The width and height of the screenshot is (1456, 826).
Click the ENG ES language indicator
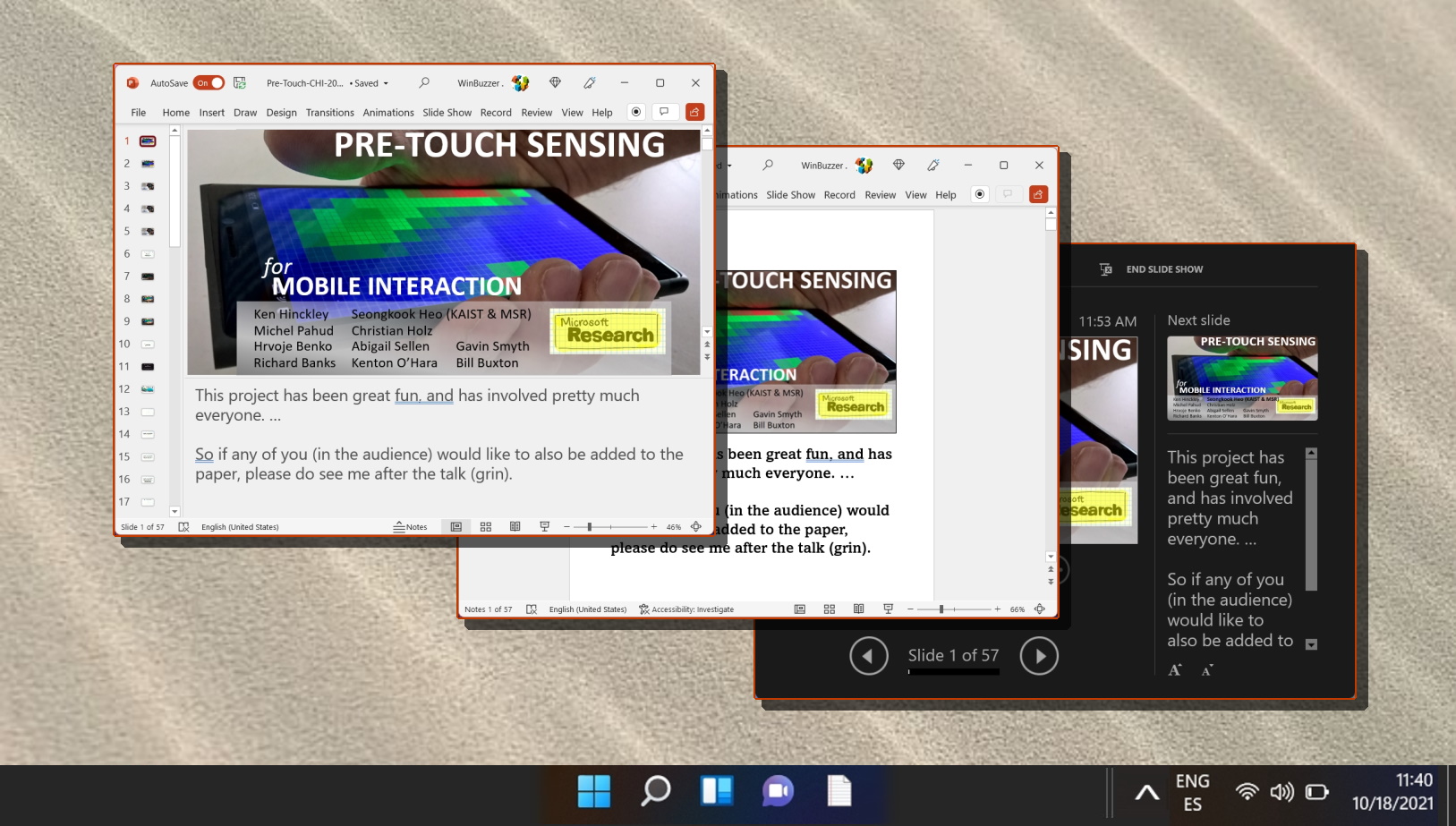[x=1193, y=792]
